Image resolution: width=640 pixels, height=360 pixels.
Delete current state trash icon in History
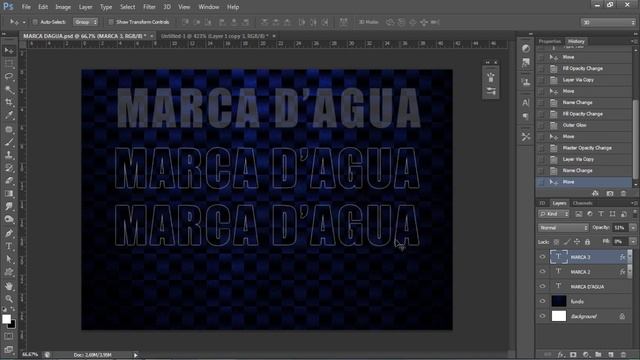pyautogui.click(x=623, y=193)
